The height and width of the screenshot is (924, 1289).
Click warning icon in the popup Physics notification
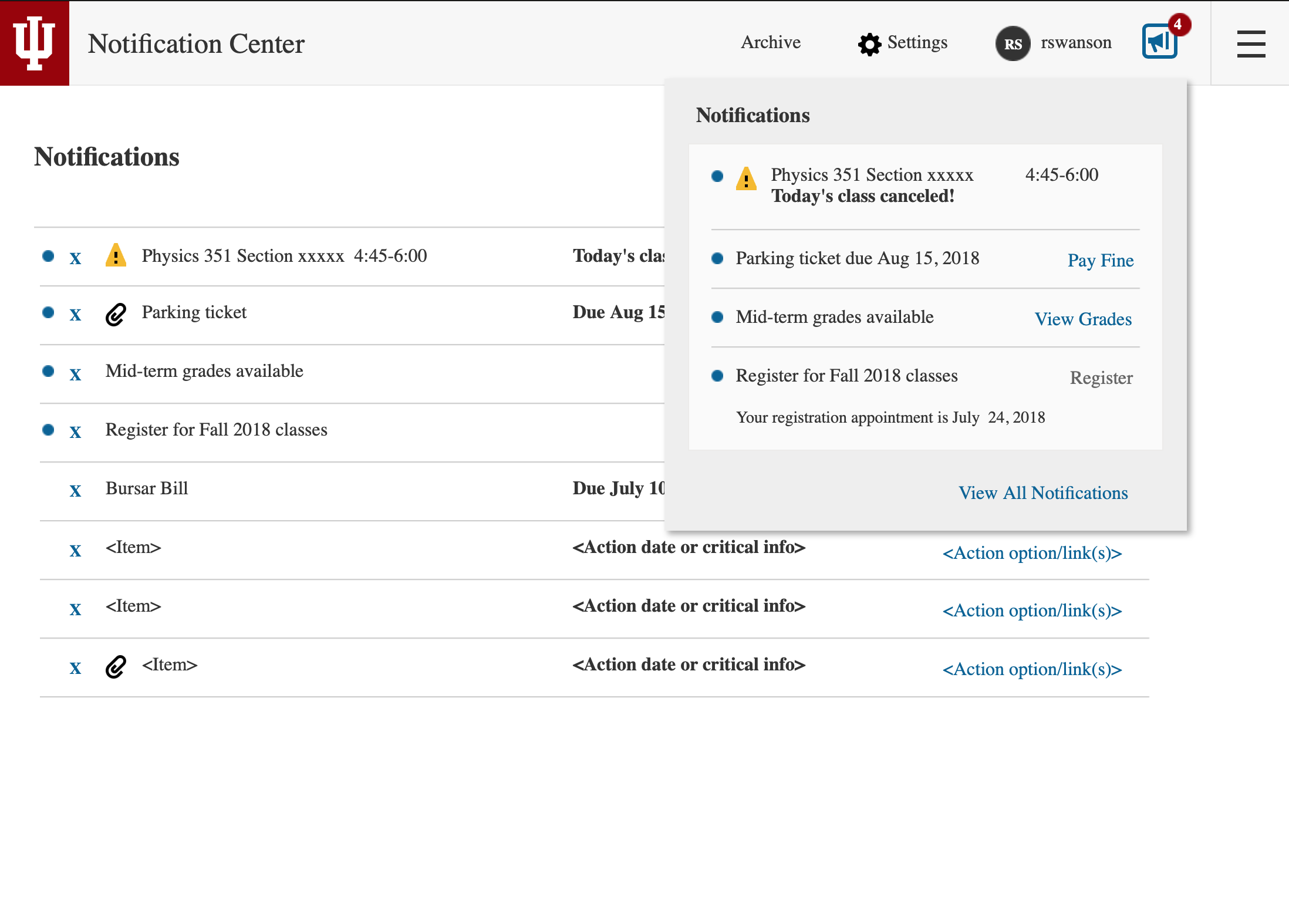pos(746,178)
